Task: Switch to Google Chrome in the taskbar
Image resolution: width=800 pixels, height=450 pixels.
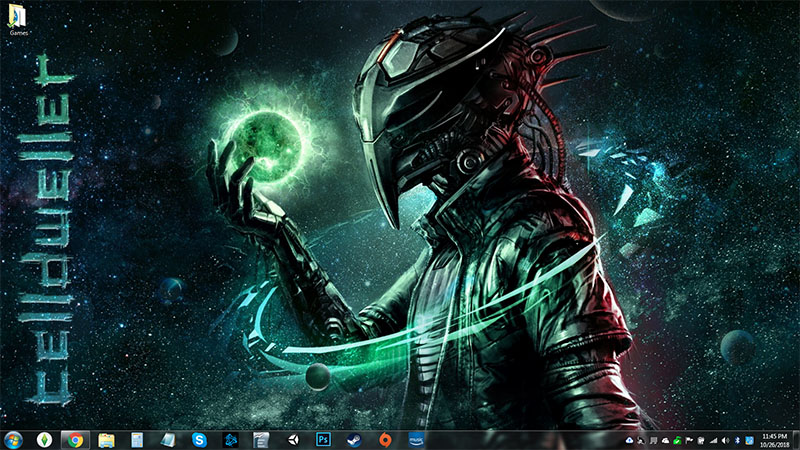Action: (76, 440)
